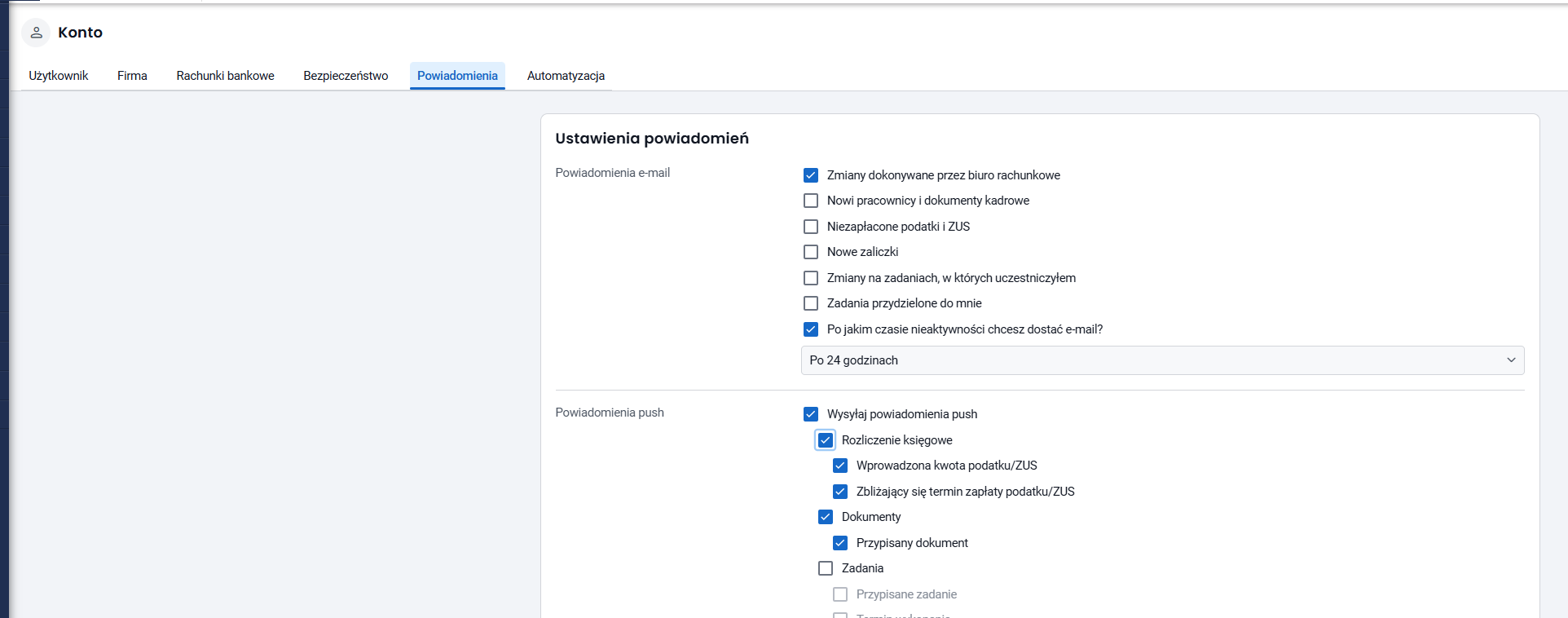The height and width of the screenshot is (618, 1568).
Task: Click the Ustawienia powiadomień heading
Action: tap(652, 139)
